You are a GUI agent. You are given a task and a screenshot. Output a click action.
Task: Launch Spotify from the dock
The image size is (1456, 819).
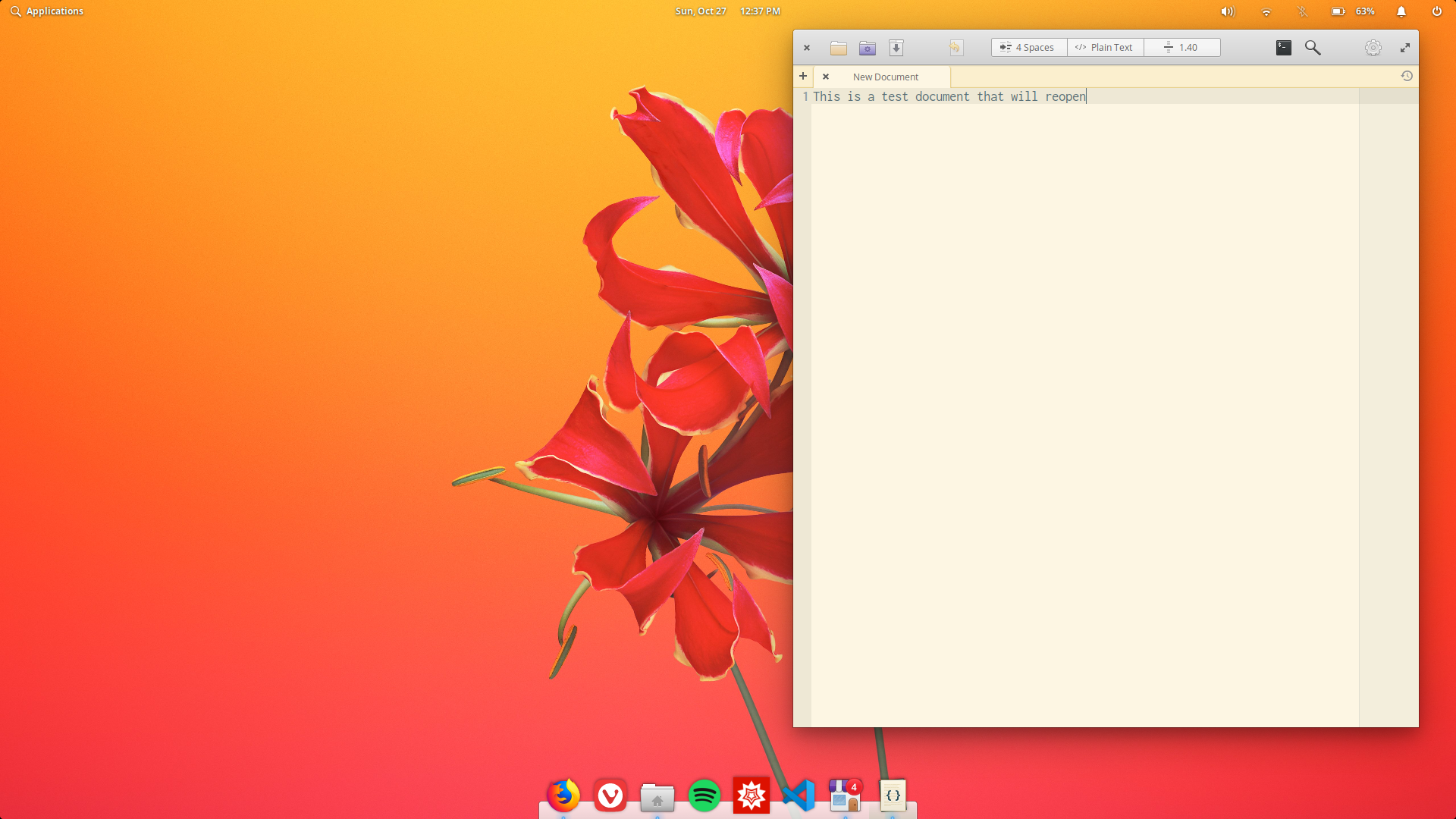pos(704,795)
